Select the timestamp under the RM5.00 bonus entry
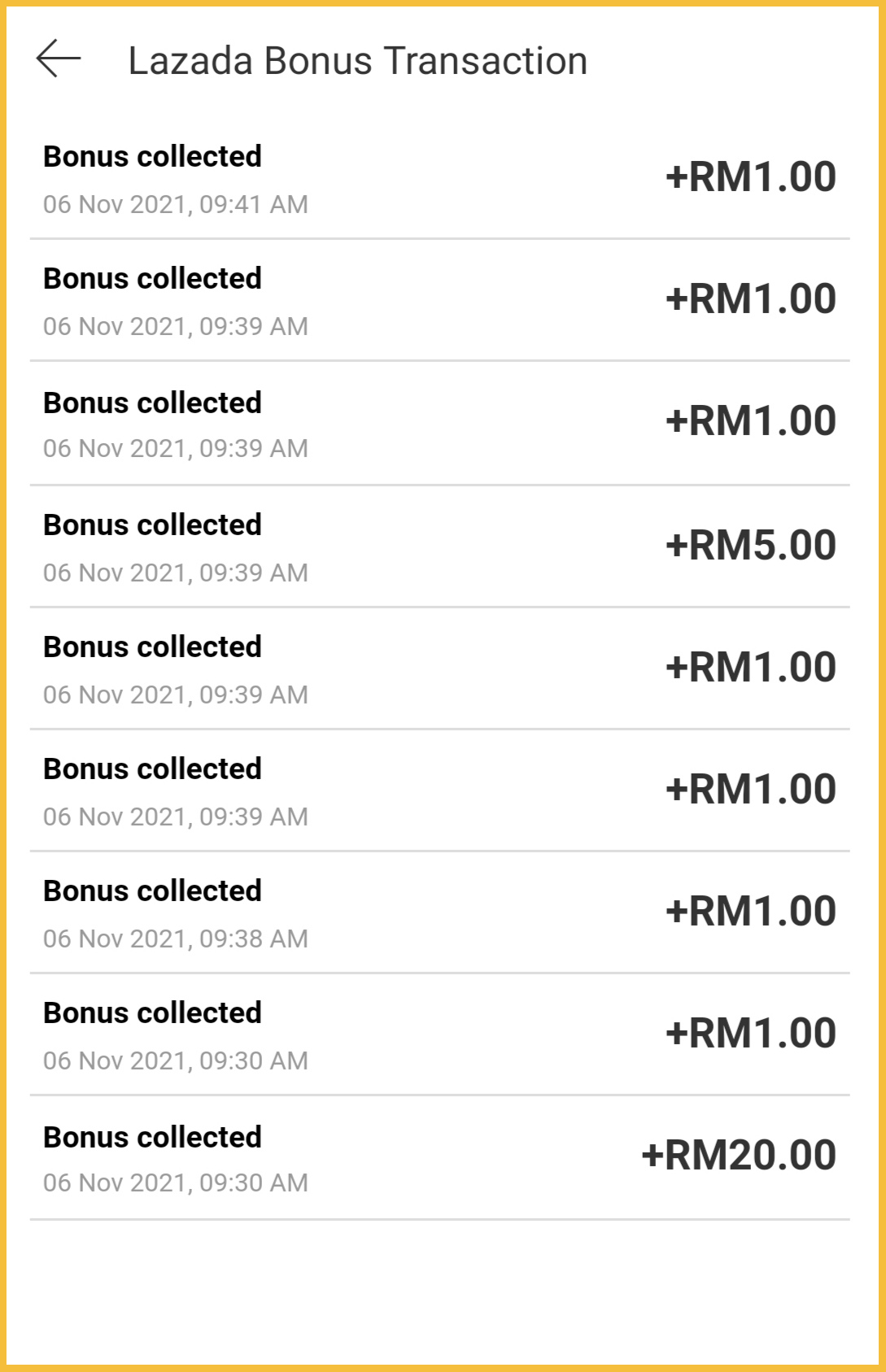This screenshot has height=1372, width=886. [x=176, y=573]
